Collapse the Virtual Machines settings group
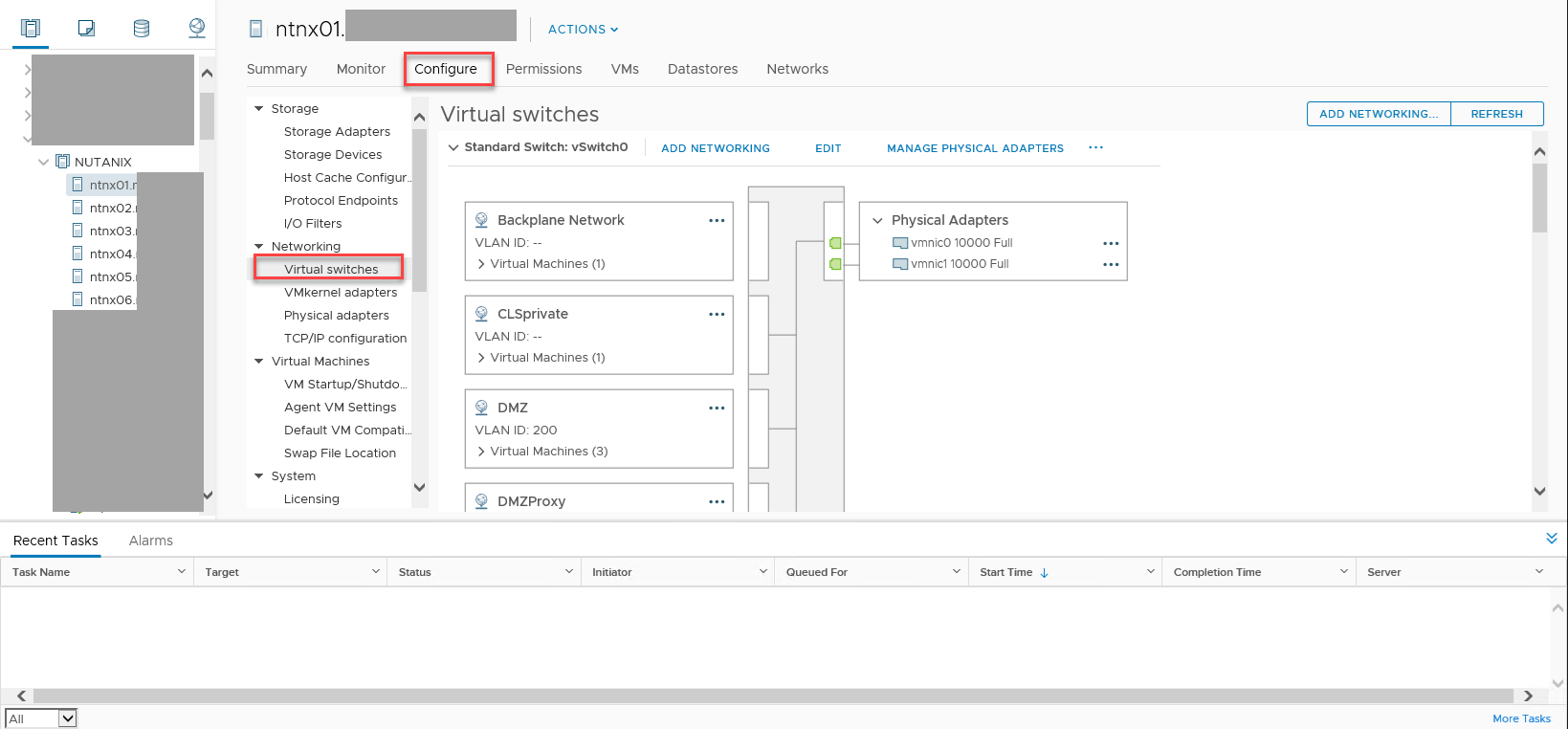 coord(258,362)
